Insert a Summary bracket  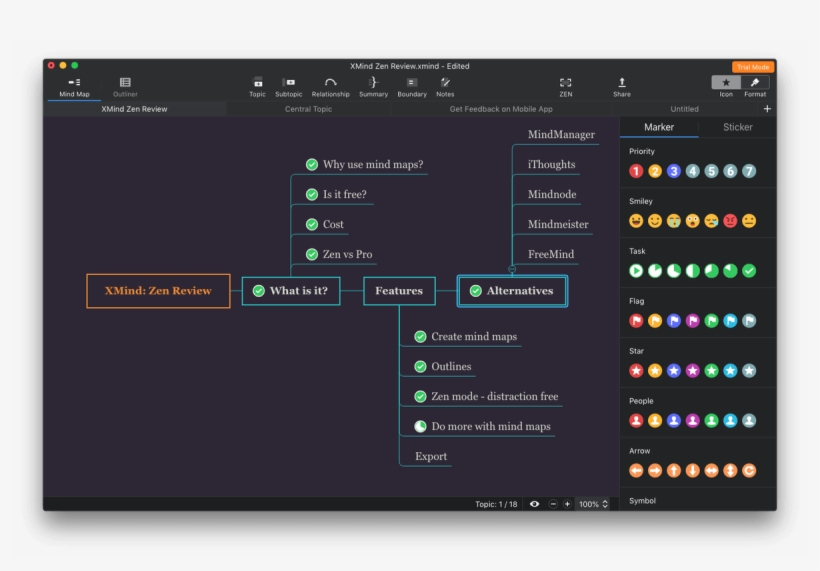[x=373, y=87]
